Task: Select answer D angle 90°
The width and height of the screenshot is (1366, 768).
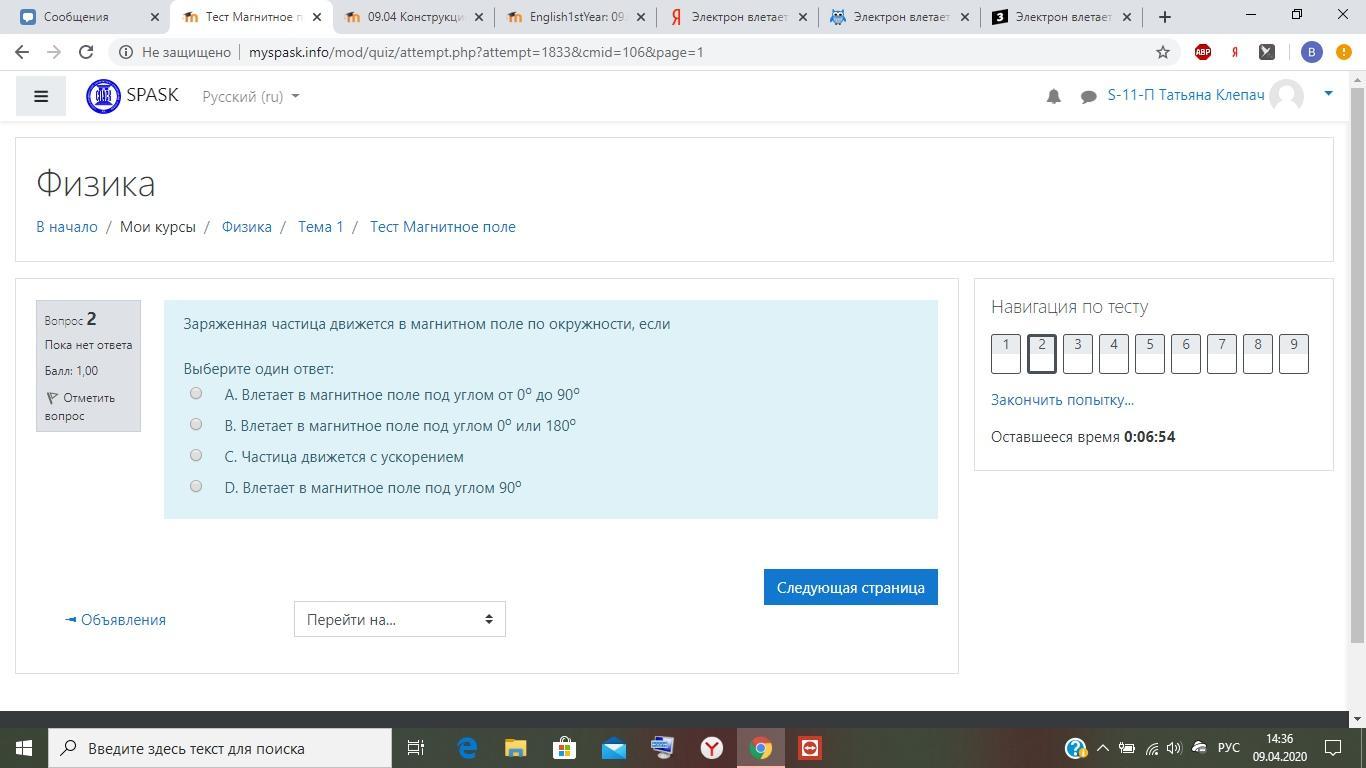Action: (x=196, y=486)
